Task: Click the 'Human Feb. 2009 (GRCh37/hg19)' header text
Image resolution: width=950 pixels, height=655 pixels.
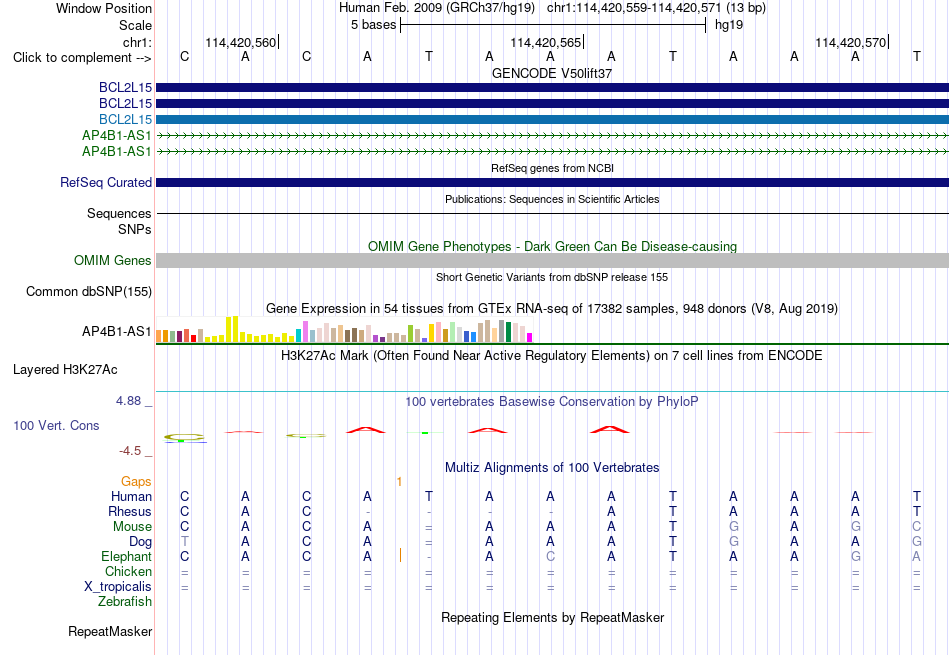Action: tap(437, 8)
